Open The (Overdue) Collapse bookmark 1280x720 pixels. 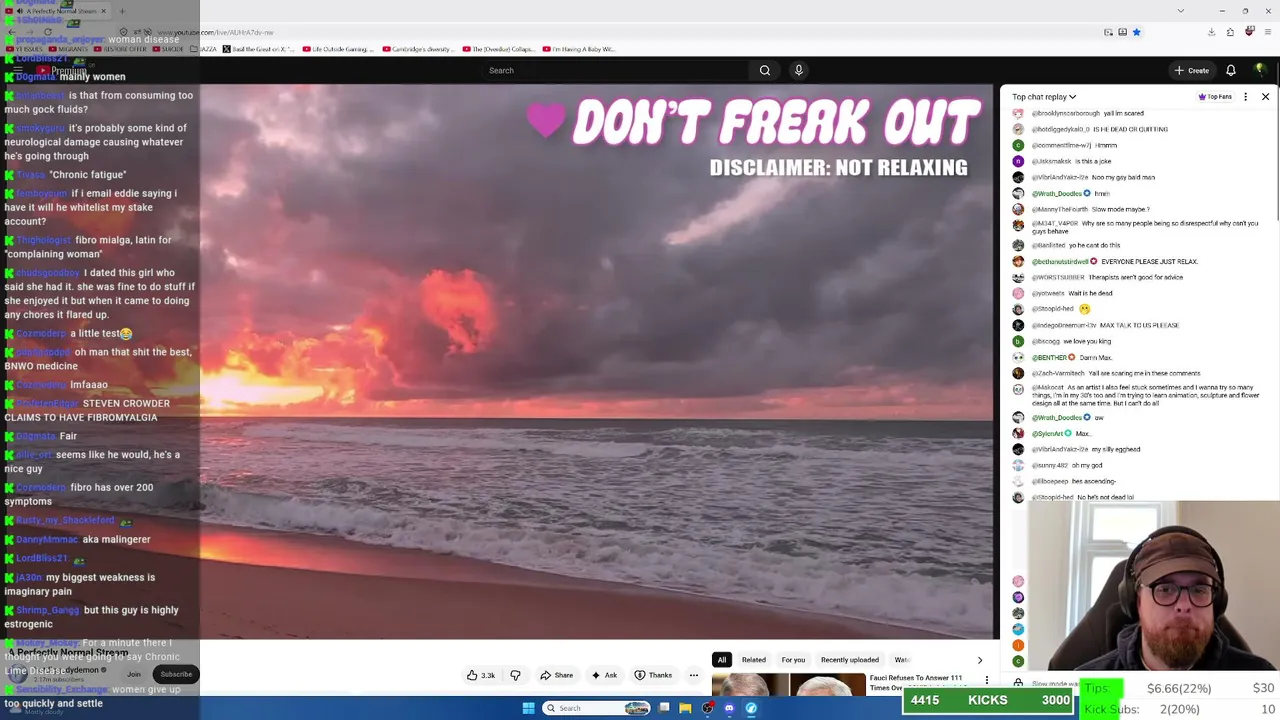[x=499, y=49]
